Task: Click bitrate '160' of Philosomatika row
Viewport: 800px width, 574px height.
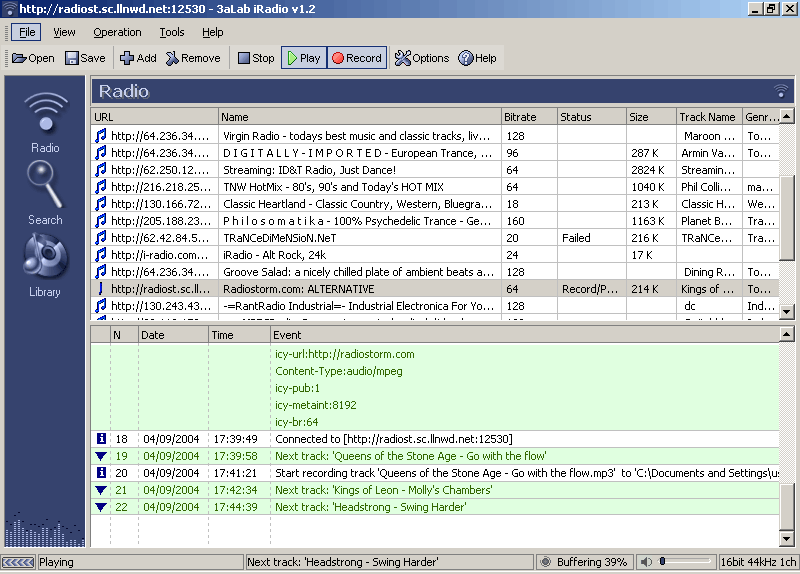Action: 515,221
